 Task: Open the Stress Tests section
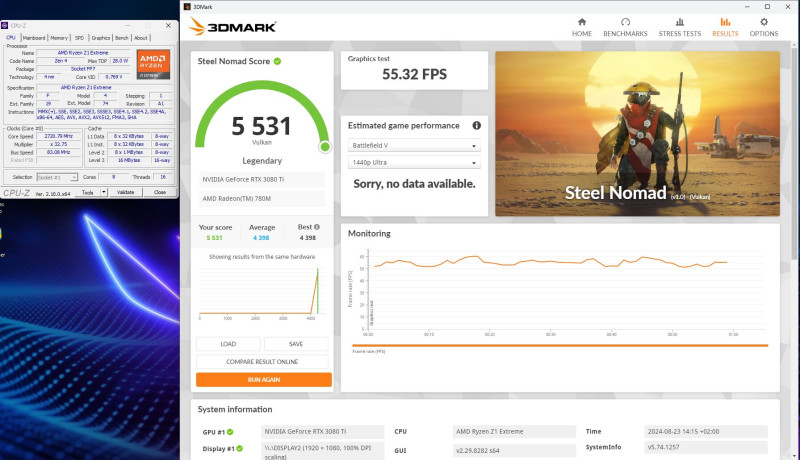coord(680,28)
